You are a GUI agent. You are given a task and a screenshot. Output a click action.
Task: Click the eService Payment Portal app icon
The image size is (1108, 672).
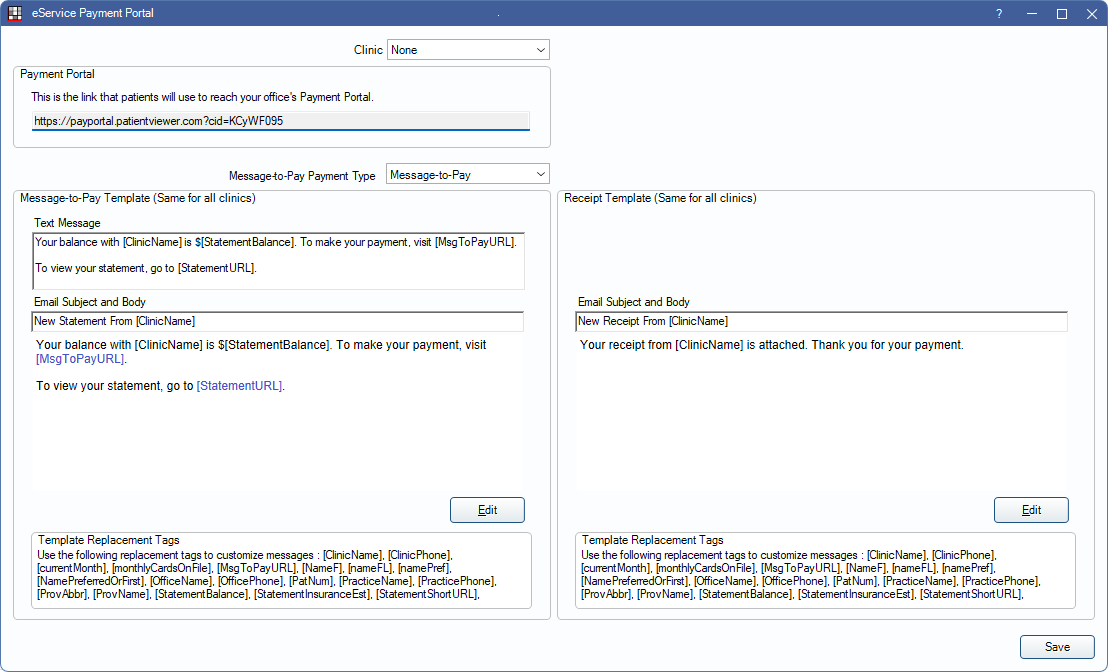tap(15, 14)
